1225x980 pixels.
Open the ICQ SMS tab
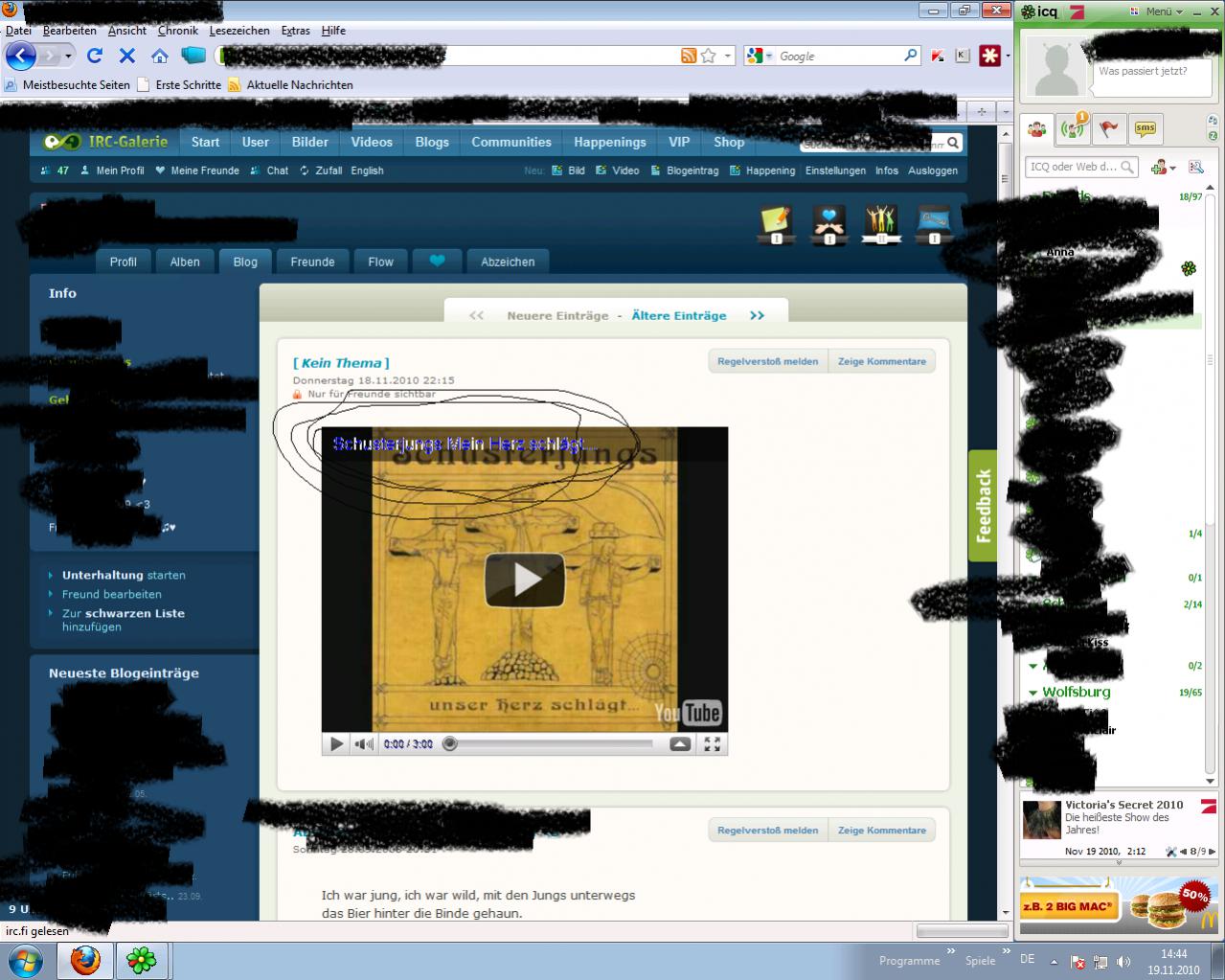click(x=1145, y=128)
